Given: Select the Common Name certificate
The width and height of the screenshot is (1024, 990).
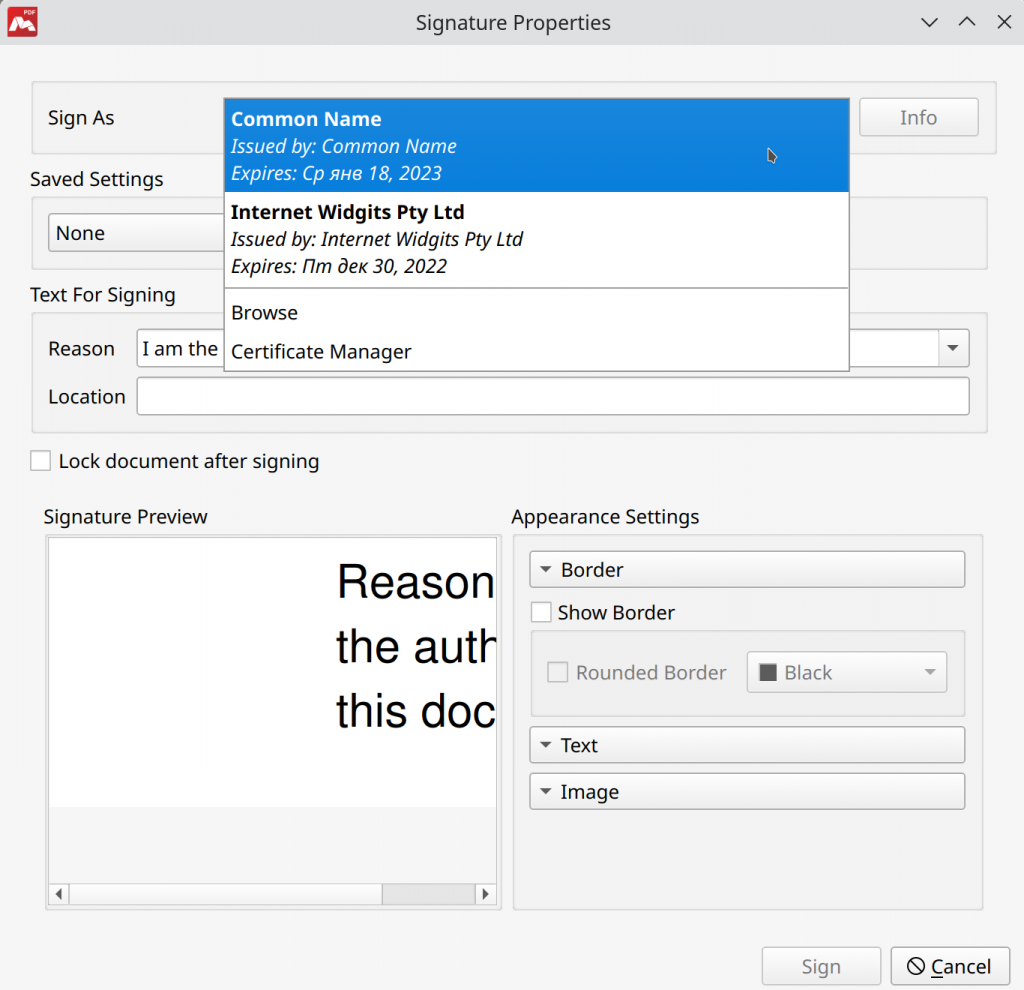Looking at the screenshot, I should (536, 144).
